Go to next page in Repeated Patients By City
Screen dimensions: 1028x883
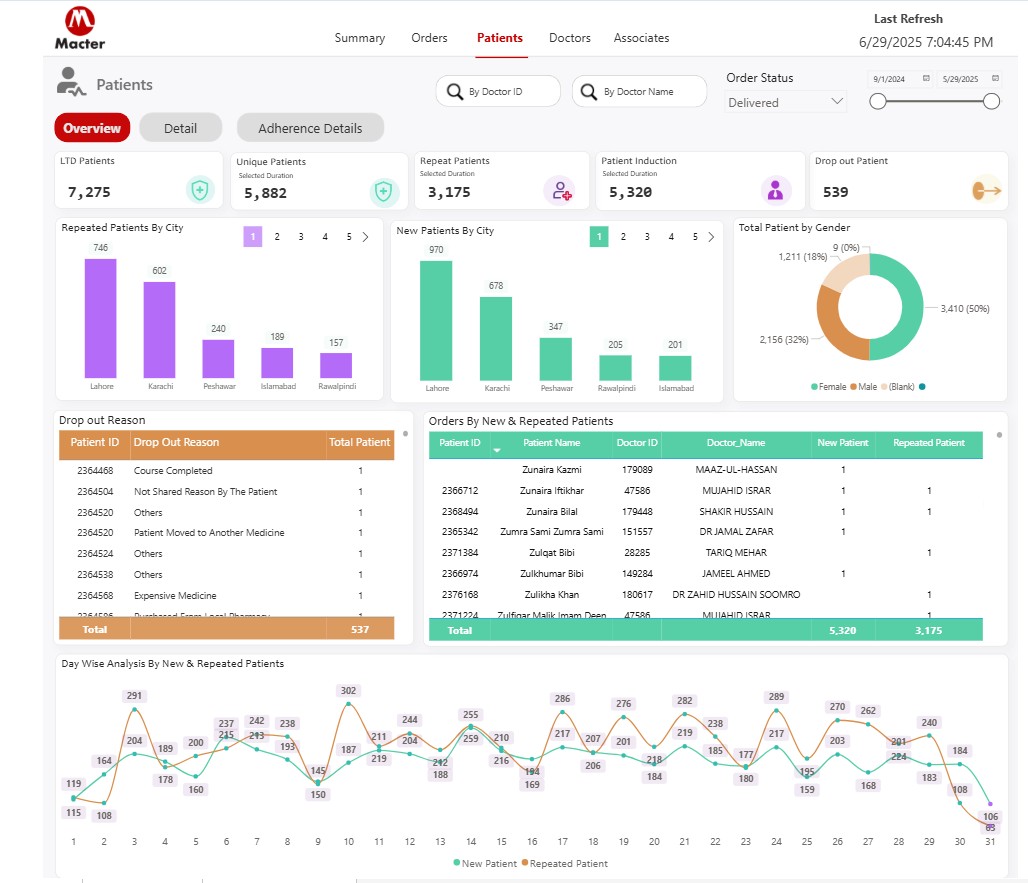click(x=365, y=237)
